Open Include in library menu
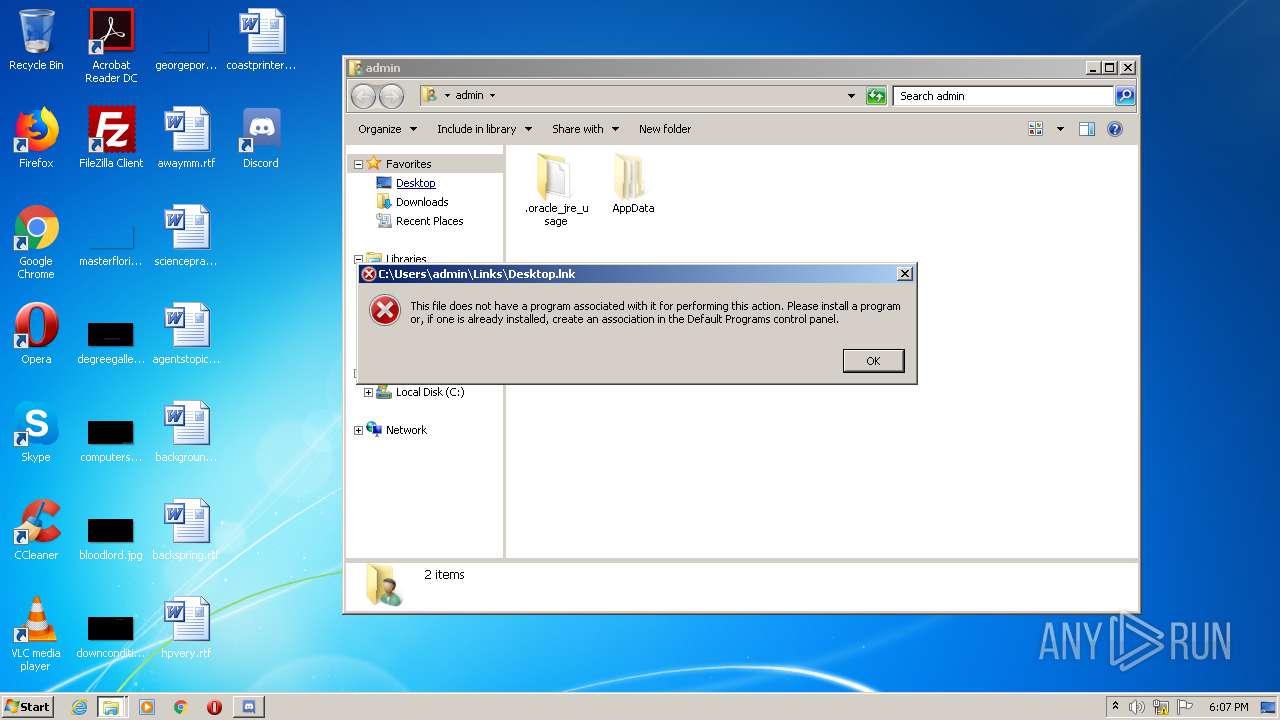This screenshot has width=1280, height=720. coord(484,129)
